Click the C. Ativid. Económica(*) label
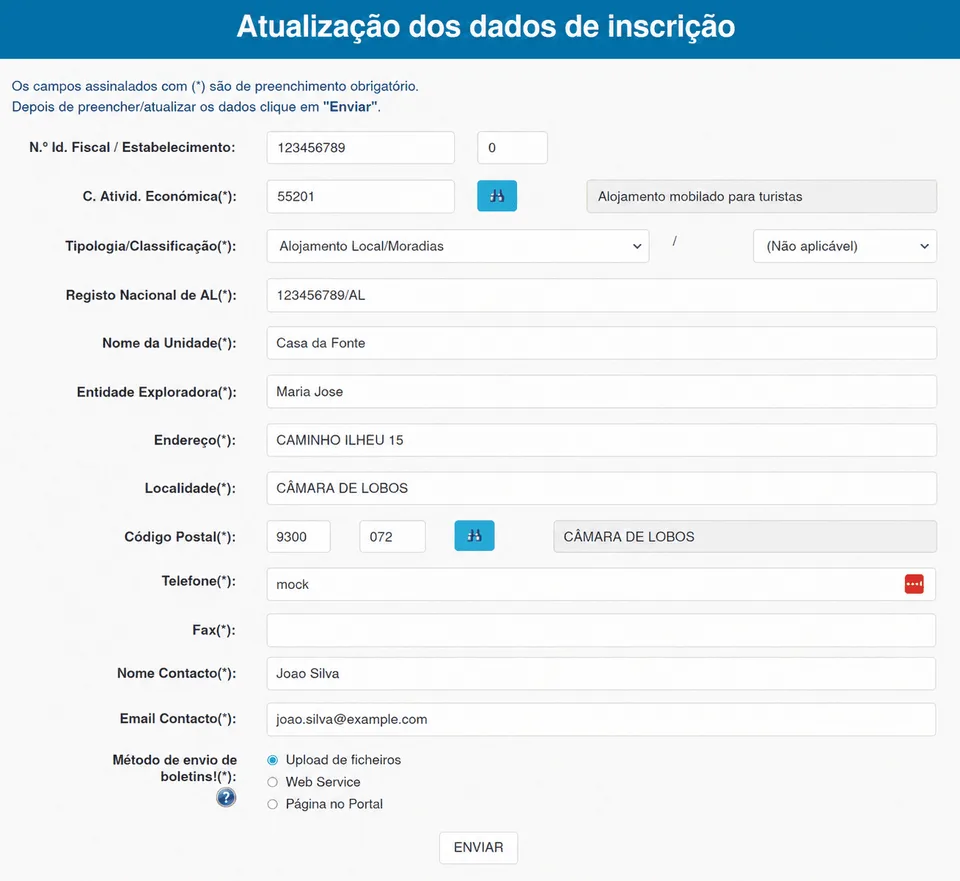The width and height of the screenshot is (960, 881). point(159,197)
